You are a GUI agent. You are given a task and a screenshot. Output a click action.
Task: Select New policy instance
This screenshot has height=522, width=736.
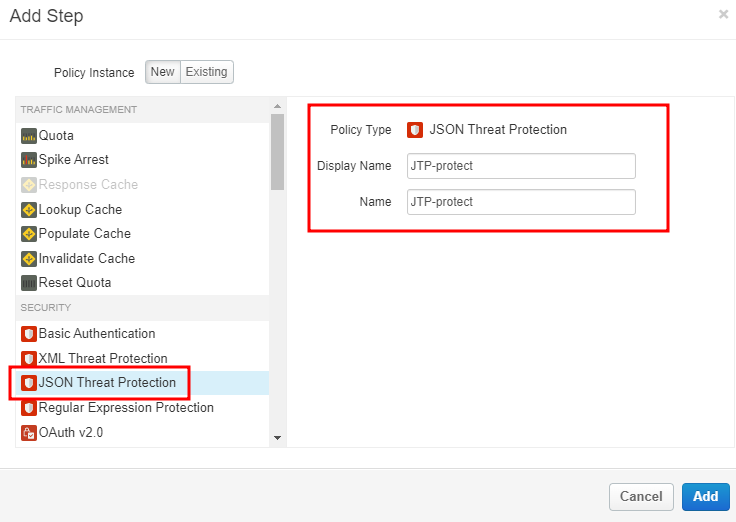click(162, 72)
